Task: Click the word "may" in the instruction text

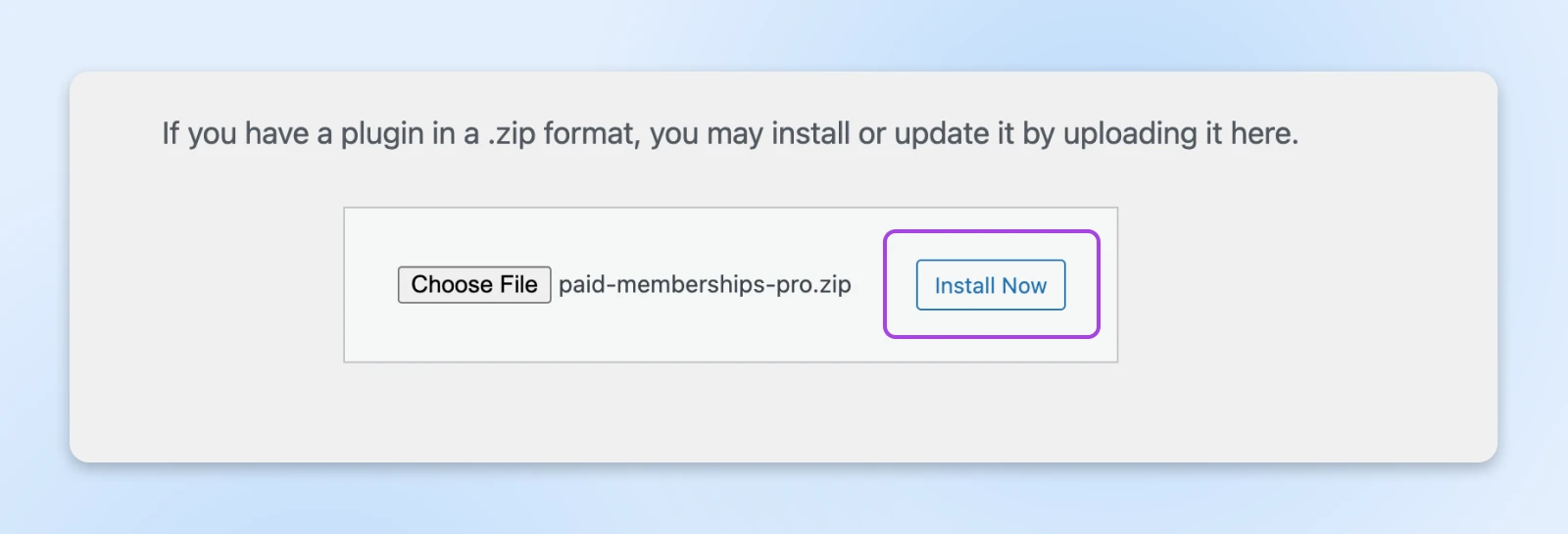Action: [x=734, y=134]
